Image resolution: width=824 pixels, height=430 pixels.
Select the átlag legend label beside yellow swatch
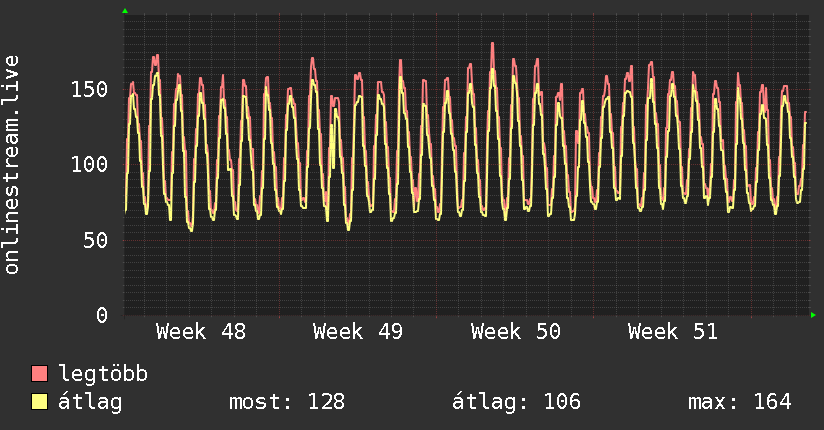90,402
